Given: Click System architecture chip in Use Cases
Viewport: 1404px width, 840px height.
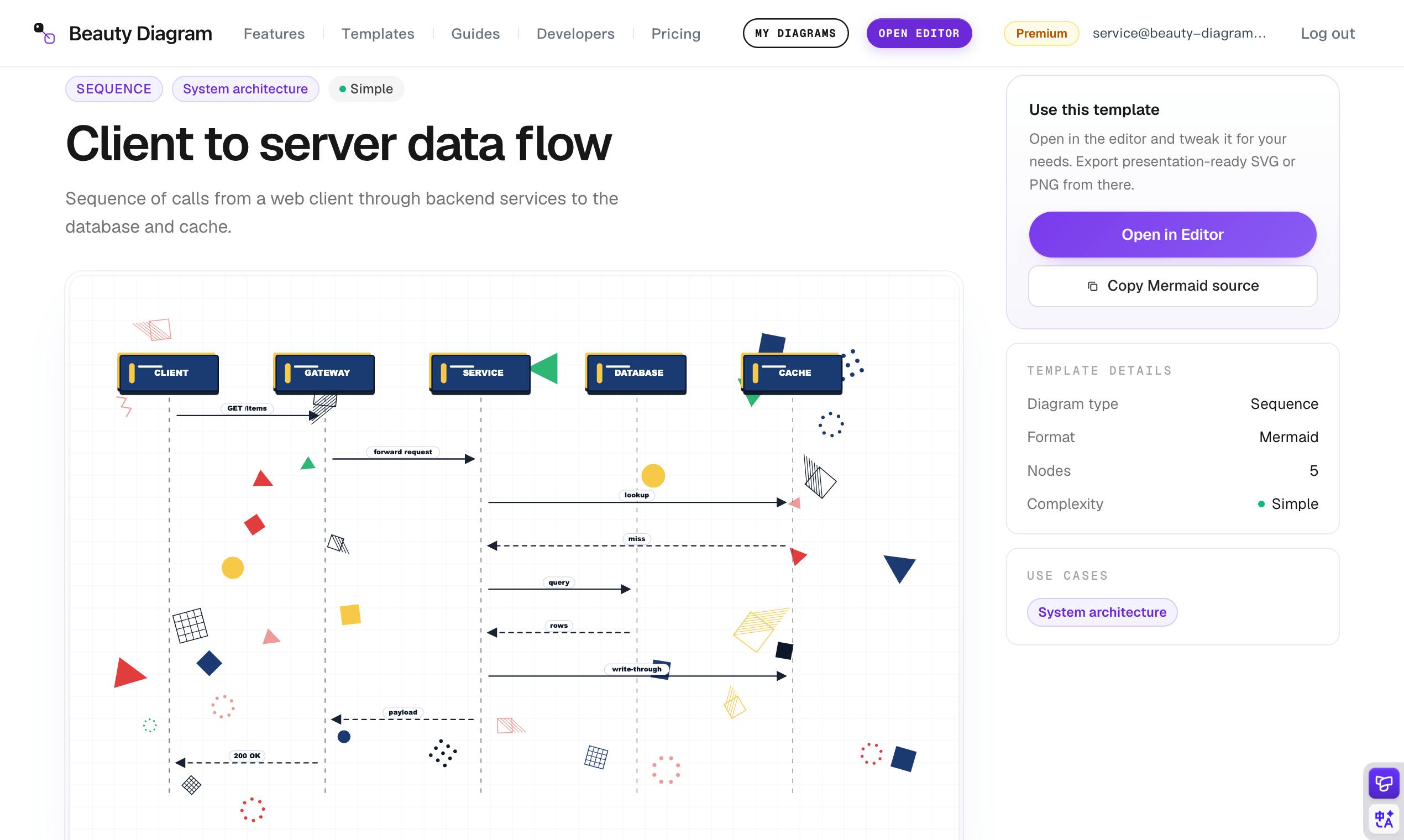Looking at the screenshot, I should 1102,612.
